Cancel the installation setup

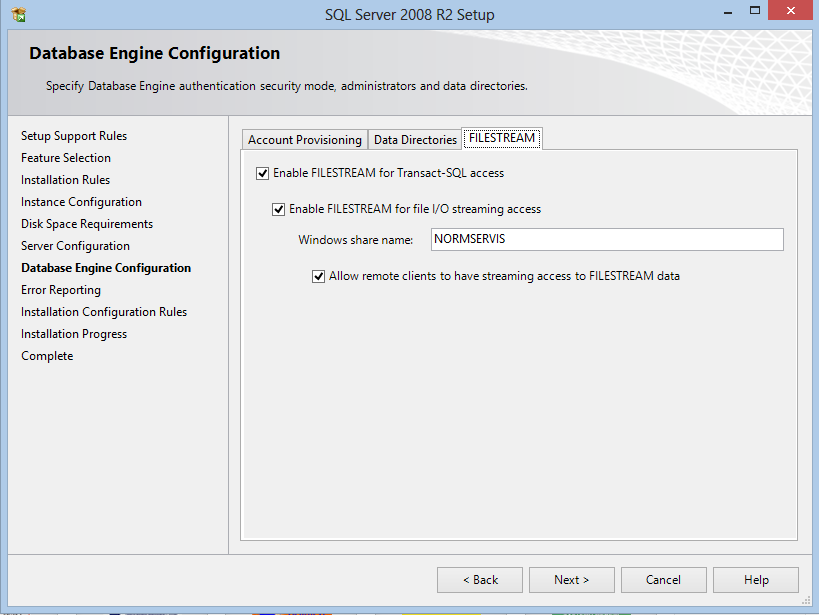[663, 580]
